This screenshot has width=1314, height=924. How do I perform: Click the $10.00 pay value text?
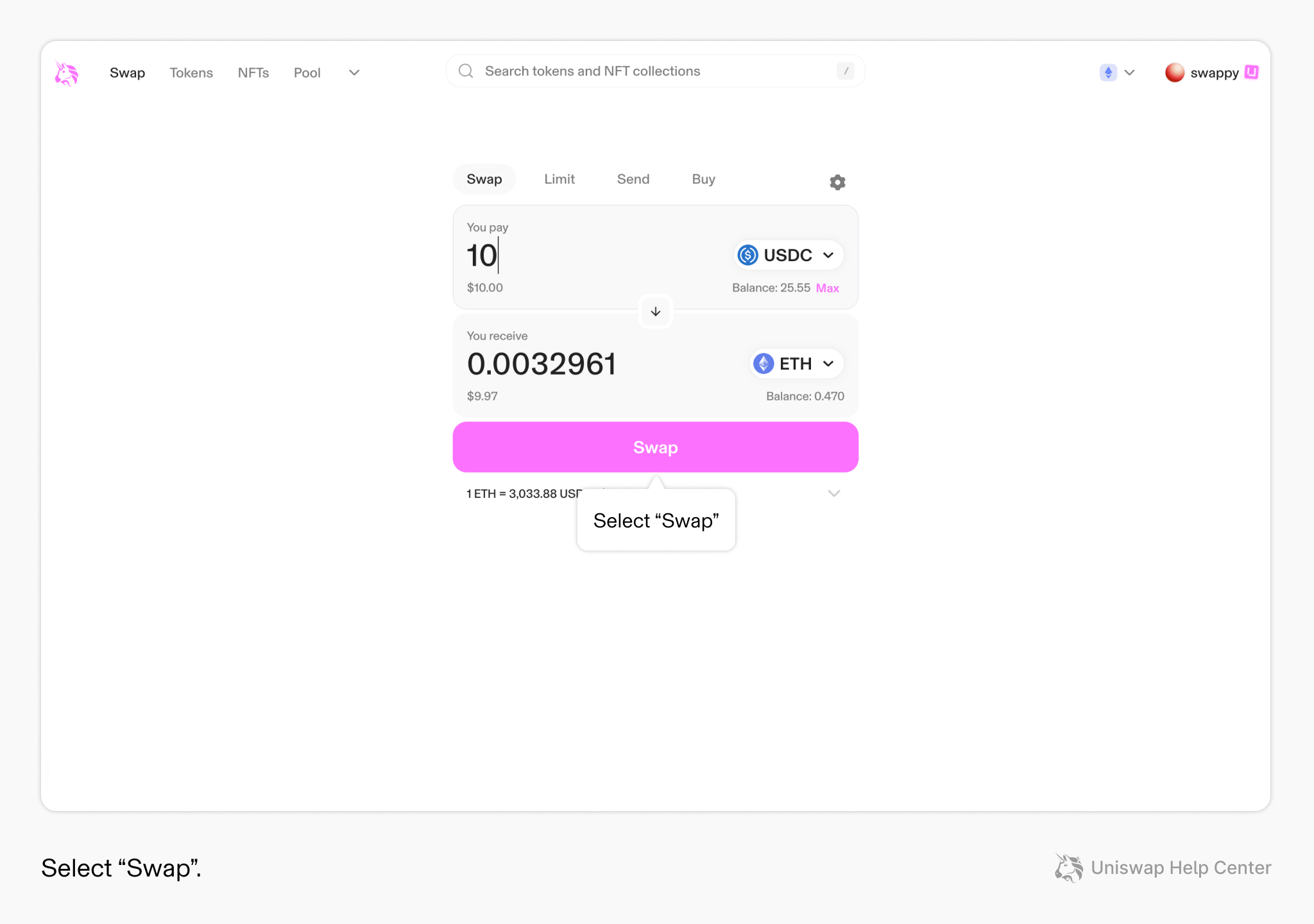[x=485, y=288]
